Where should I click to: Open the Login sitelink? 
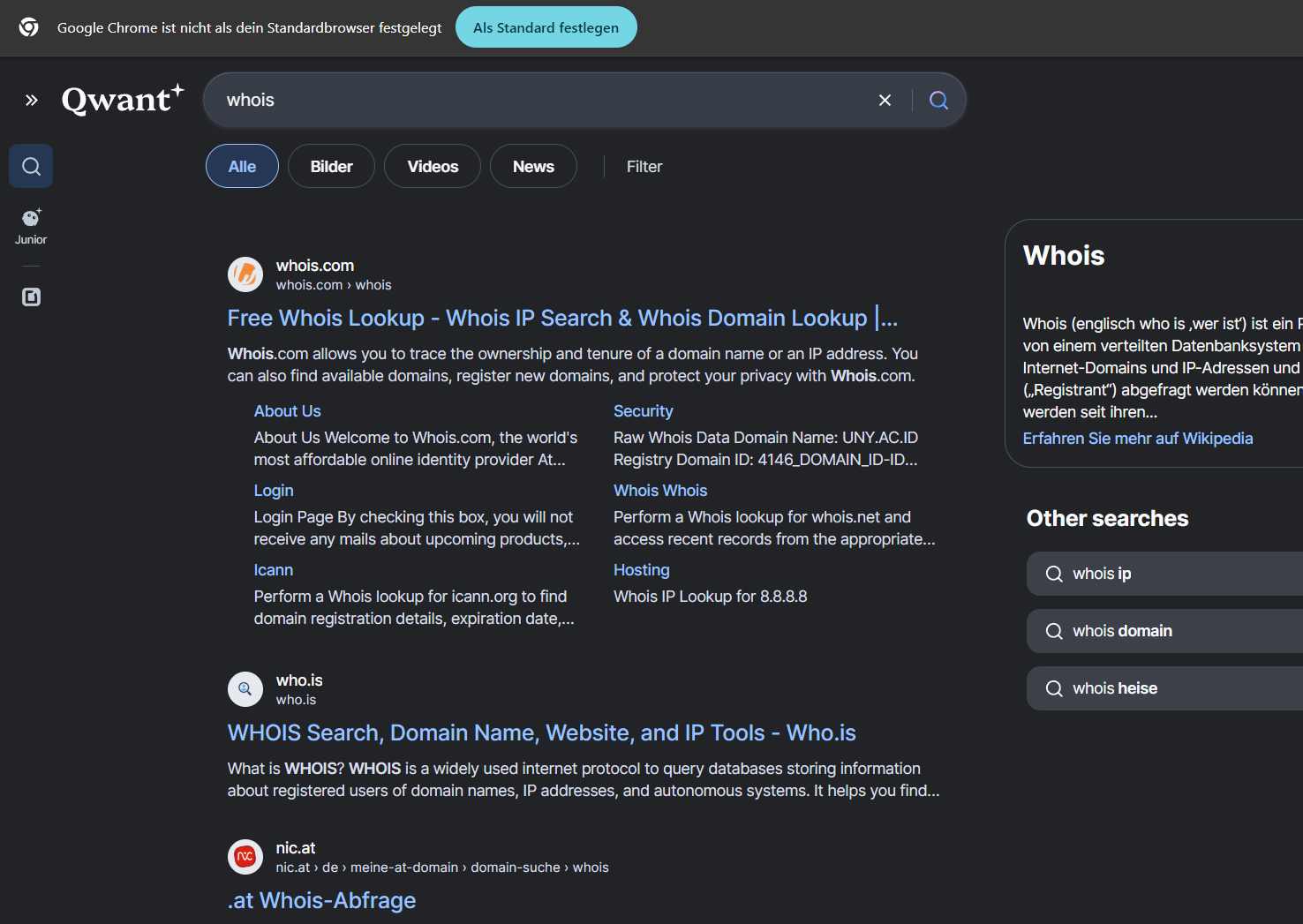point(274,491)
